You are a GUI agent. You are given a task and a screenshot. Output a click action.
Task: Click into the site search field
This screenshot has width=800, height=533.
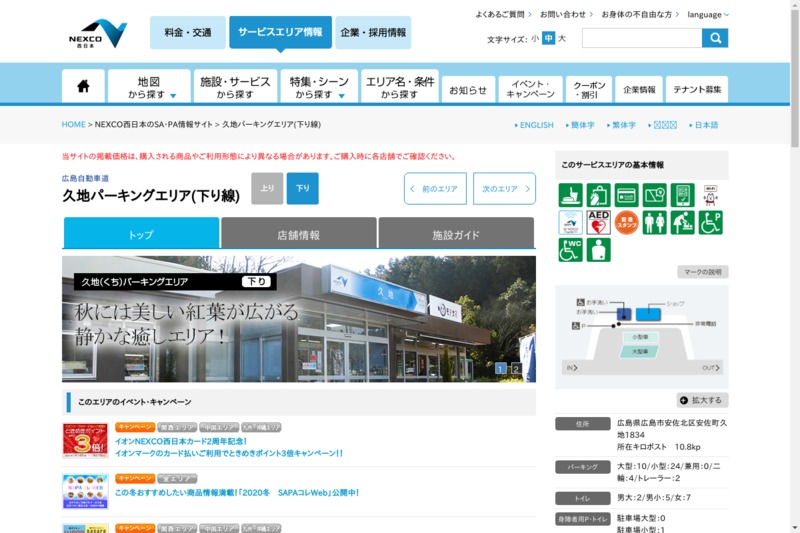pos(641,38)
